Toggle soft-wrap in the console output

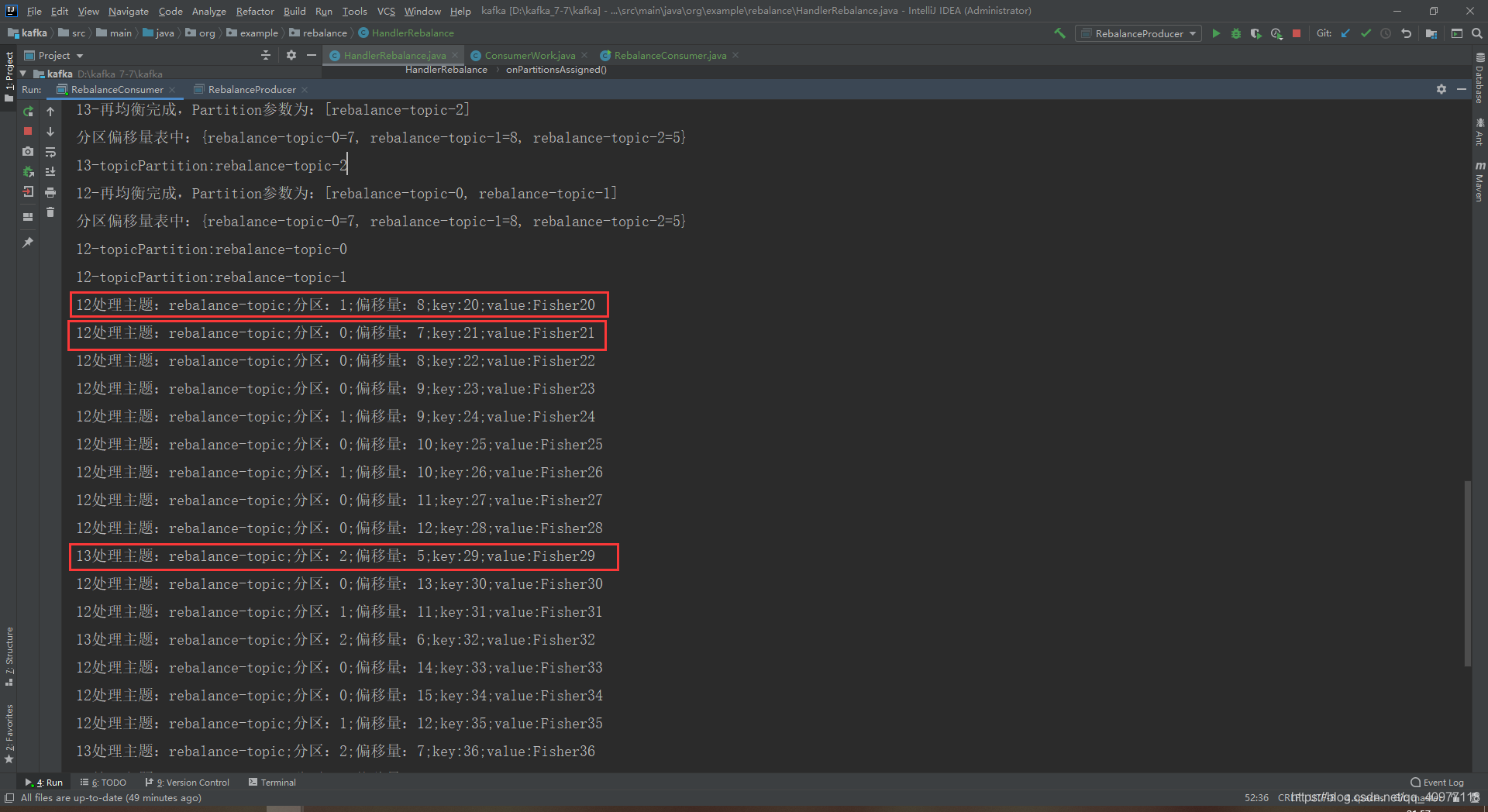click(50, 152)
